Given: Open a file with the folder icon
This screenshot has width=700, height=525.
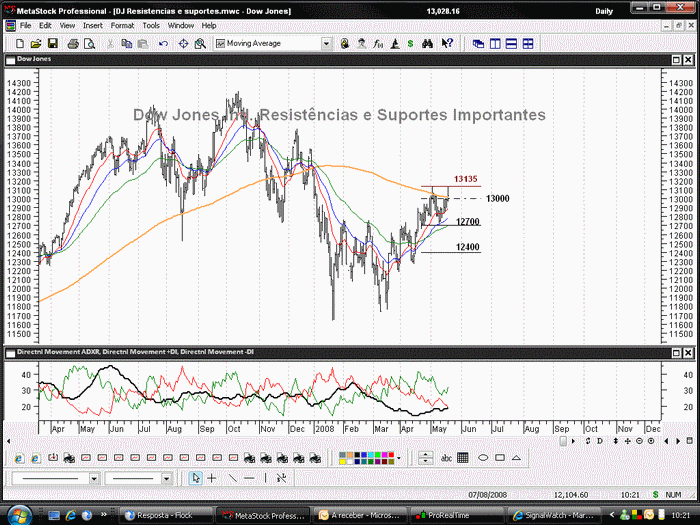Looking at the screenshot, I should click(x=36, y=44).
